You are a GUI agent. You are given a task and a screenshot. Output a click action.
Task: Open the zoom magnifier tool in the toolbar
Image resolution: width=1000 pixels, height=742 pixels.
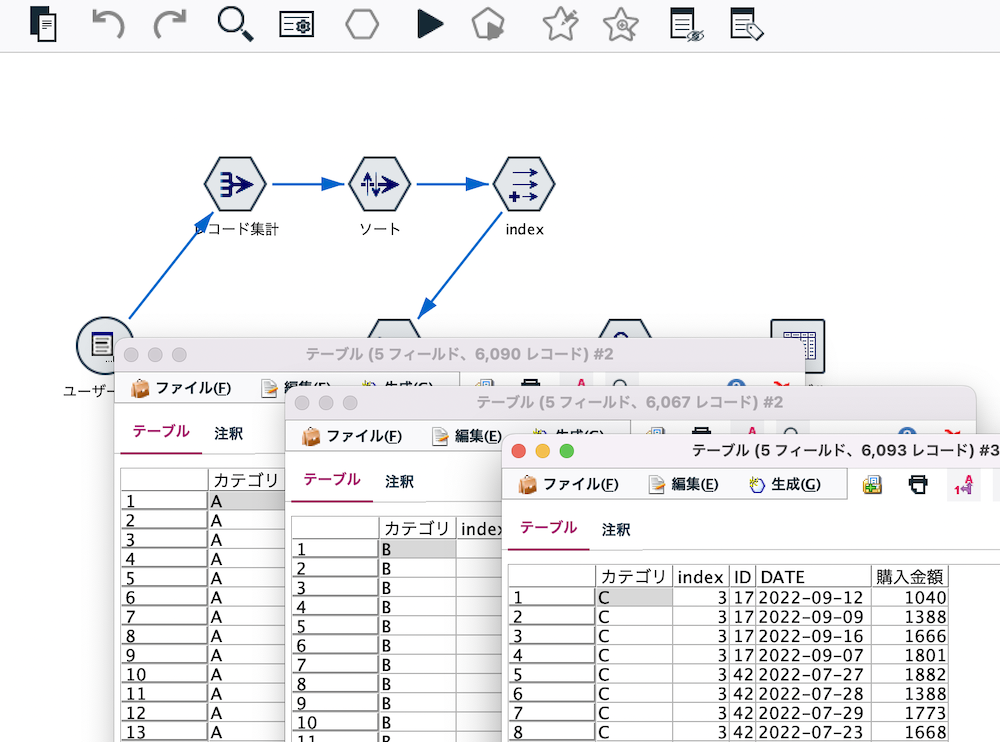pyautogui.click(x=234, y=25)
